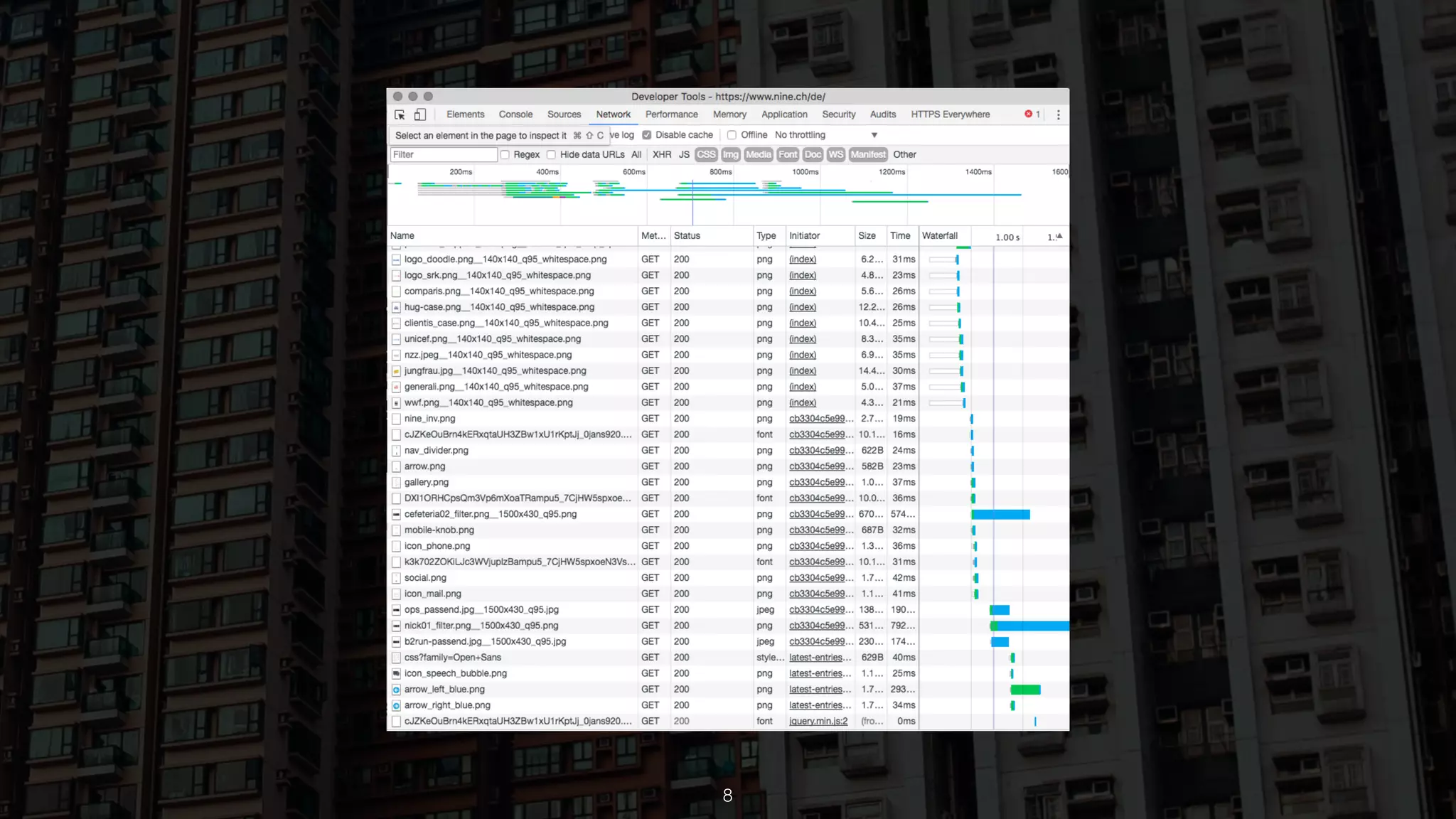This screenshot has width=1456, height=819.
Task: Open the DevTools three-dot menu
Action: (x=1058, y=114)
